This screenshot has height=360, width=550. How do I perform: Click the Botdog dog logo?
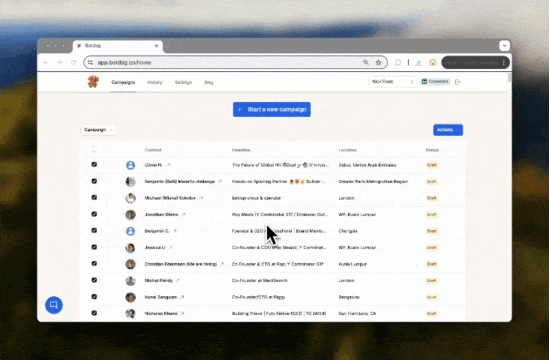click(93, 81)
